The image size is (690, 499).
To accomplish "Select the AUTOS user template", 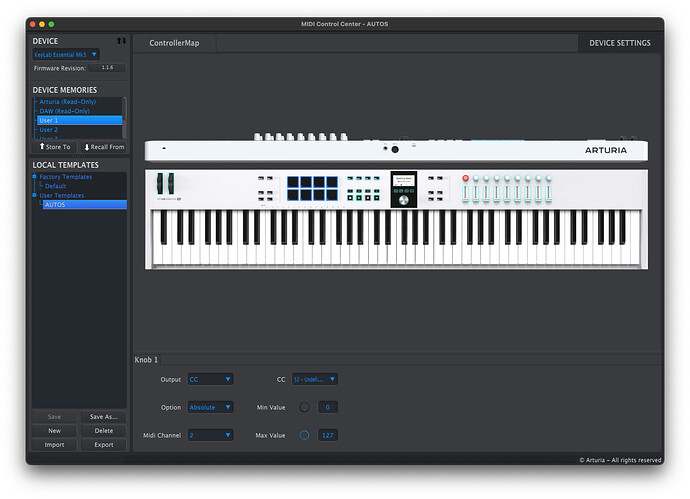I will (84, 205).
